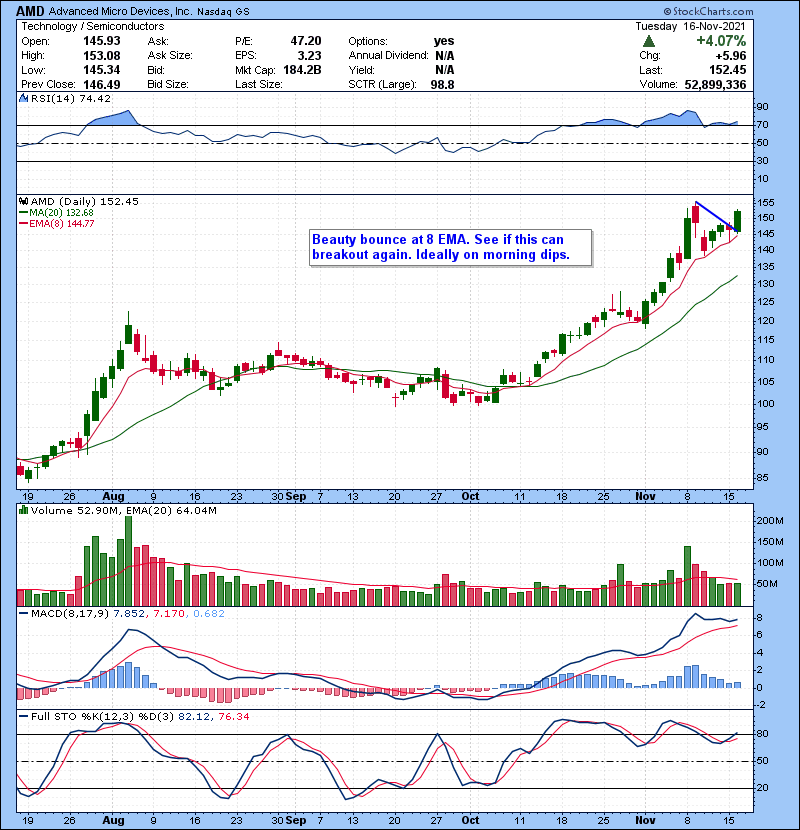Click the Nasdaq GS exchange label

point(223,12)
